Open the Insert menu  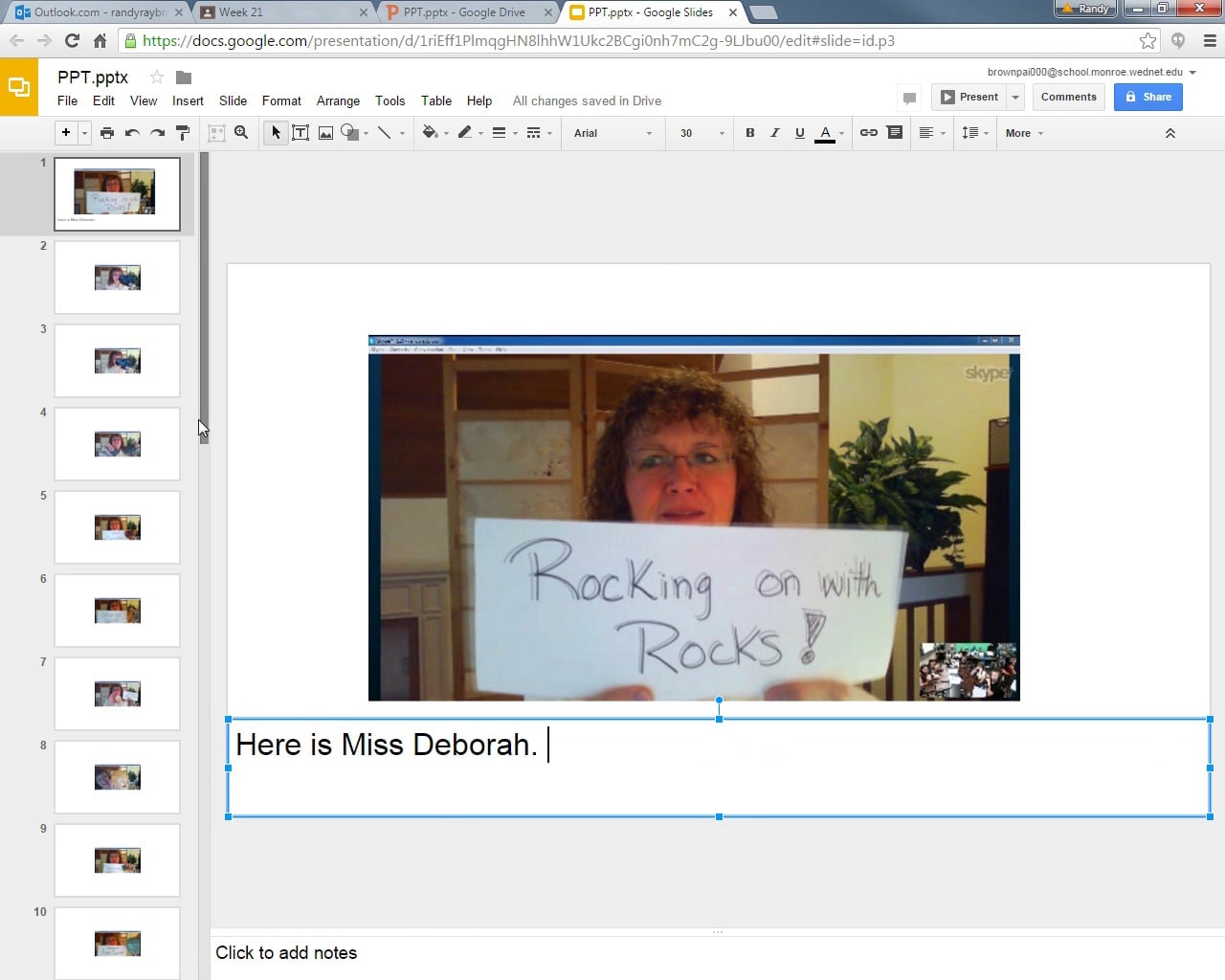click(188, 100)
